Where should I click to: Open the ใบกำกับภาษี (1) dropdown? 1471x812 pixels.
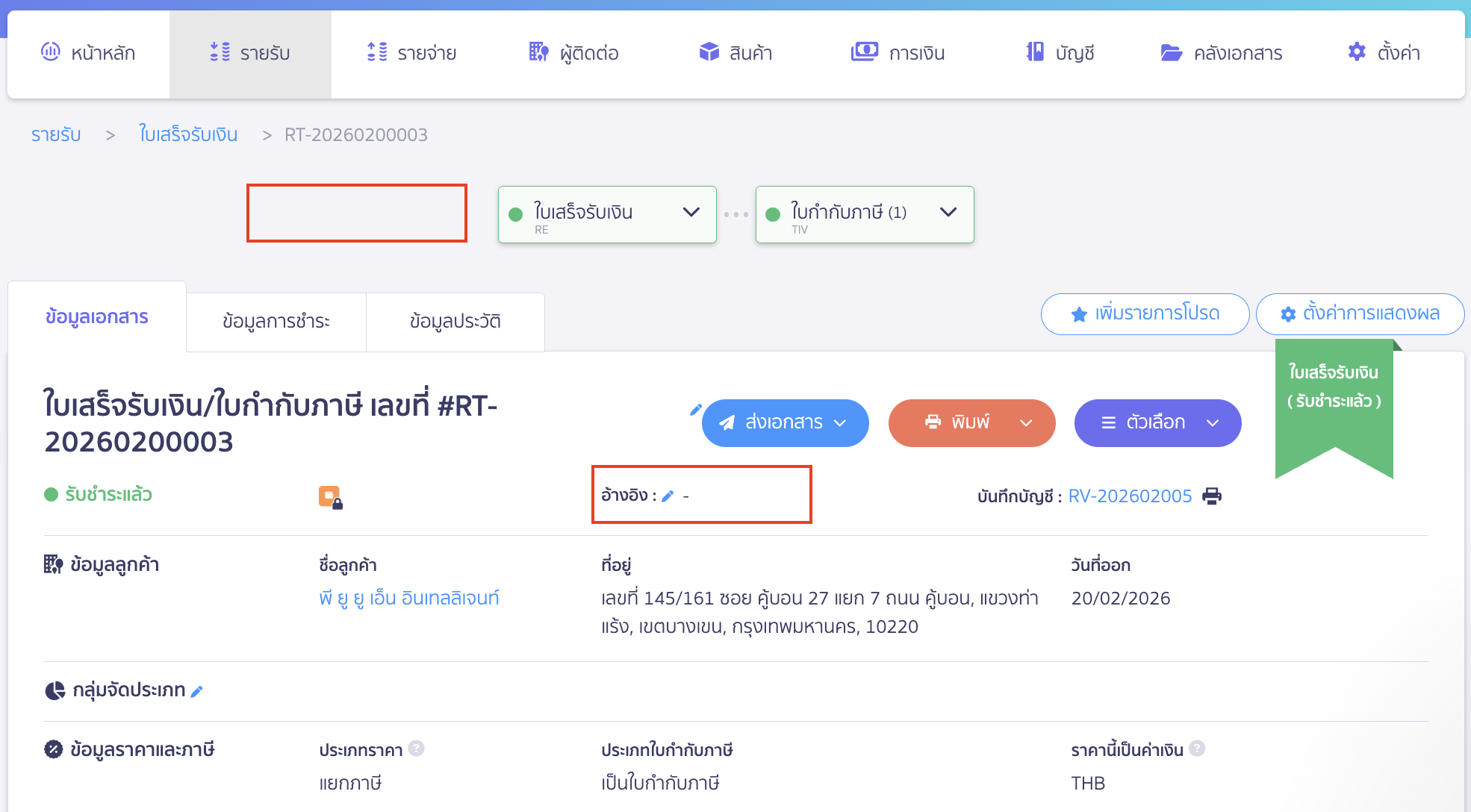[x=948, y=213]
